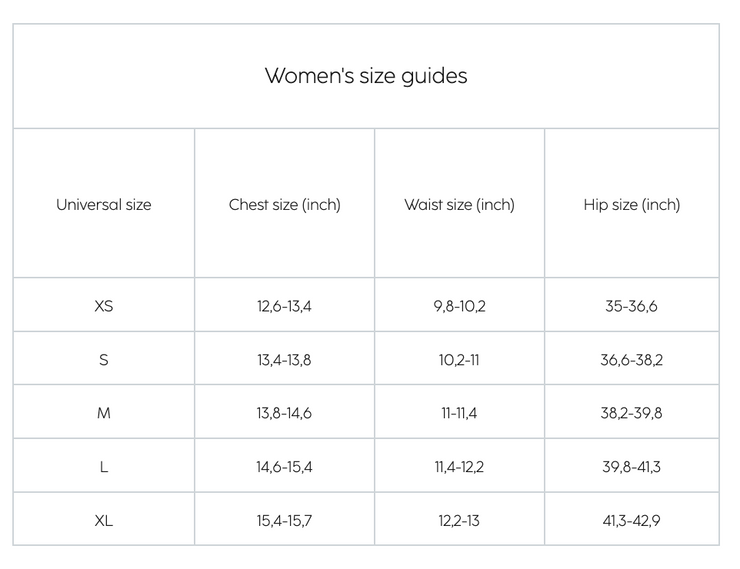Click the Chest size (inch) header
This screenshot has height=569, width=740.
tap(285, 205)
